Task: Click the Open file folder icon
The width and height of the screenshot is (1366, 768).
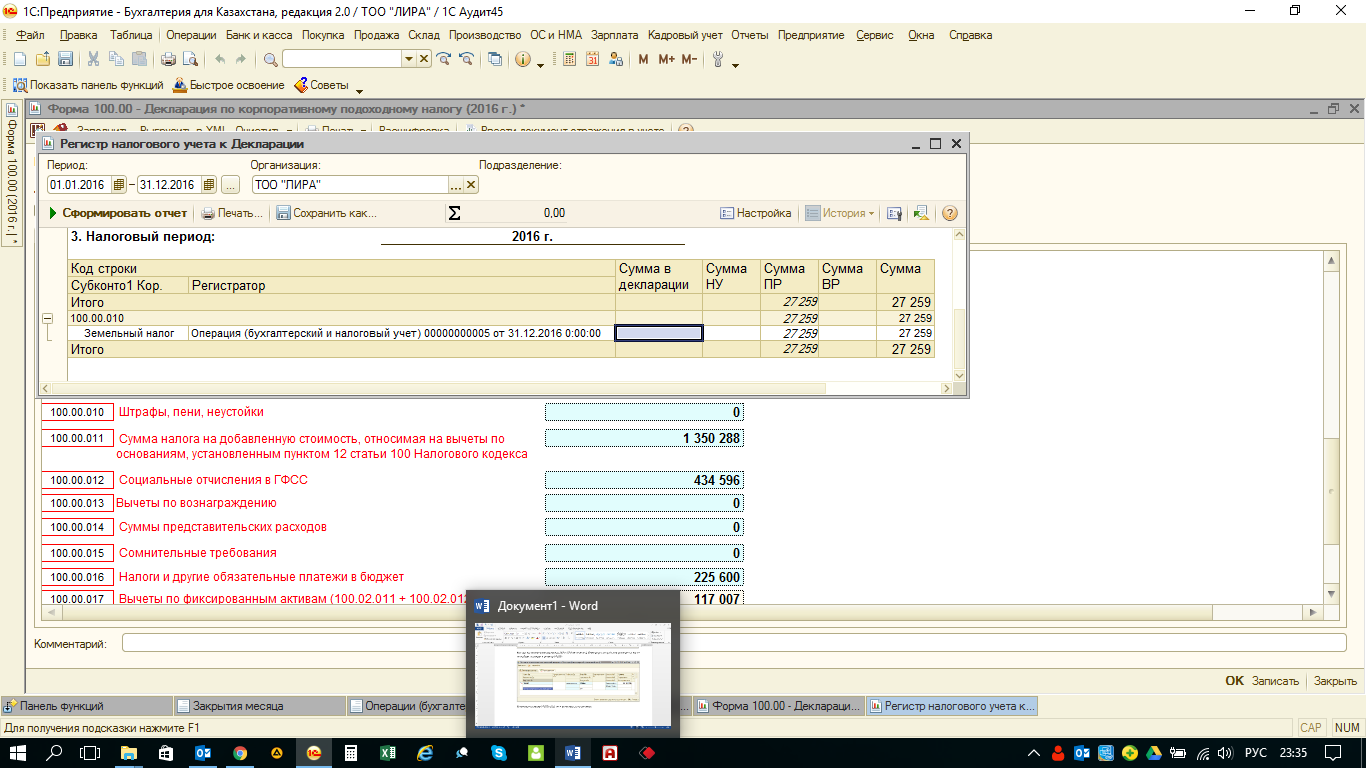Action: pos(43,59)
